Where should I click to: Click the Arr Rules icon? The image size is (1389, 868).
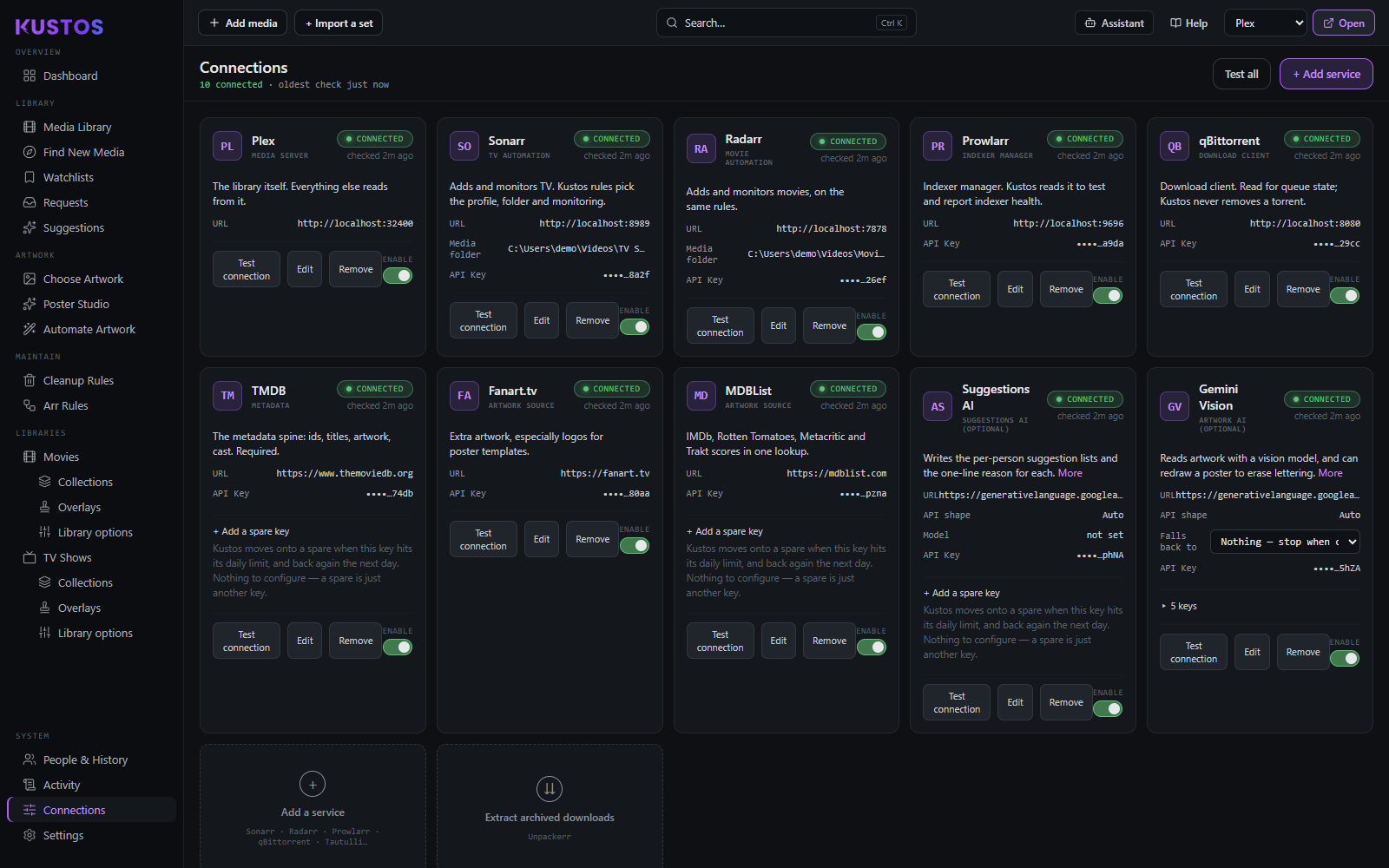pos(30,405)
